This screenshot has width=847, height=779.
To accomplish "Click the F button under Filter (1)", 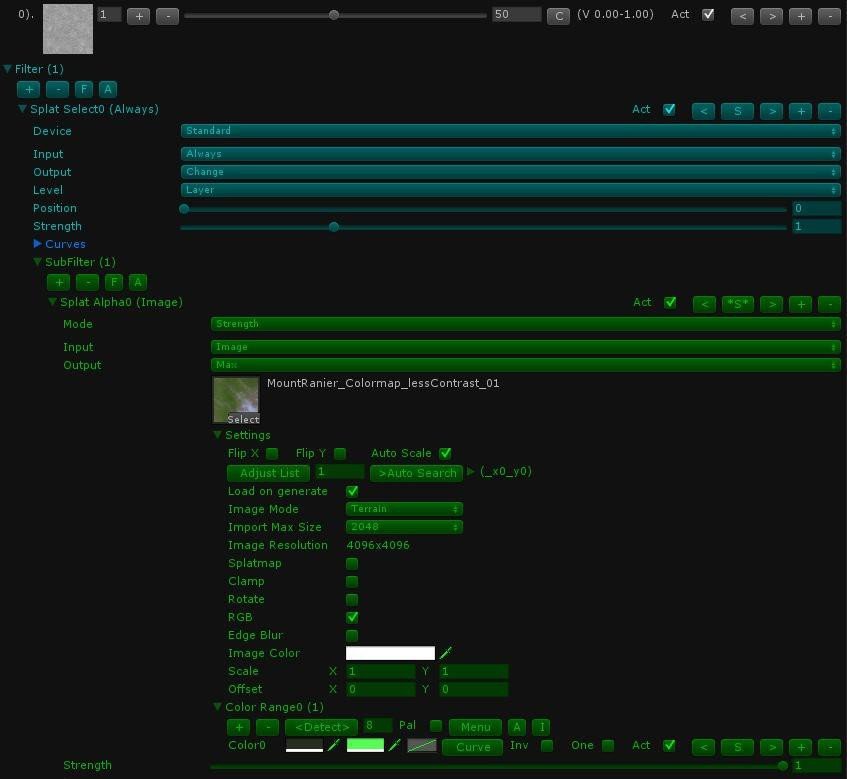I will click(84, 89).
